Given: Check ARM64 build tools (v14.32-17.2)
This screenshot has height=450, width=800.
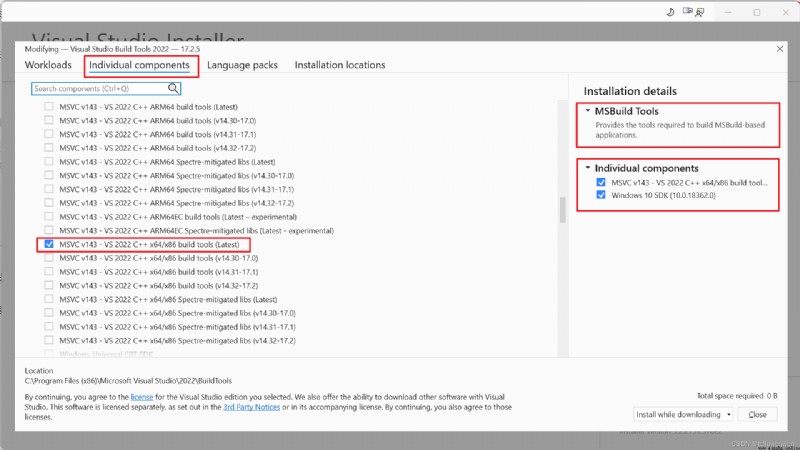Looking at the screenshot, I should 48,148.
